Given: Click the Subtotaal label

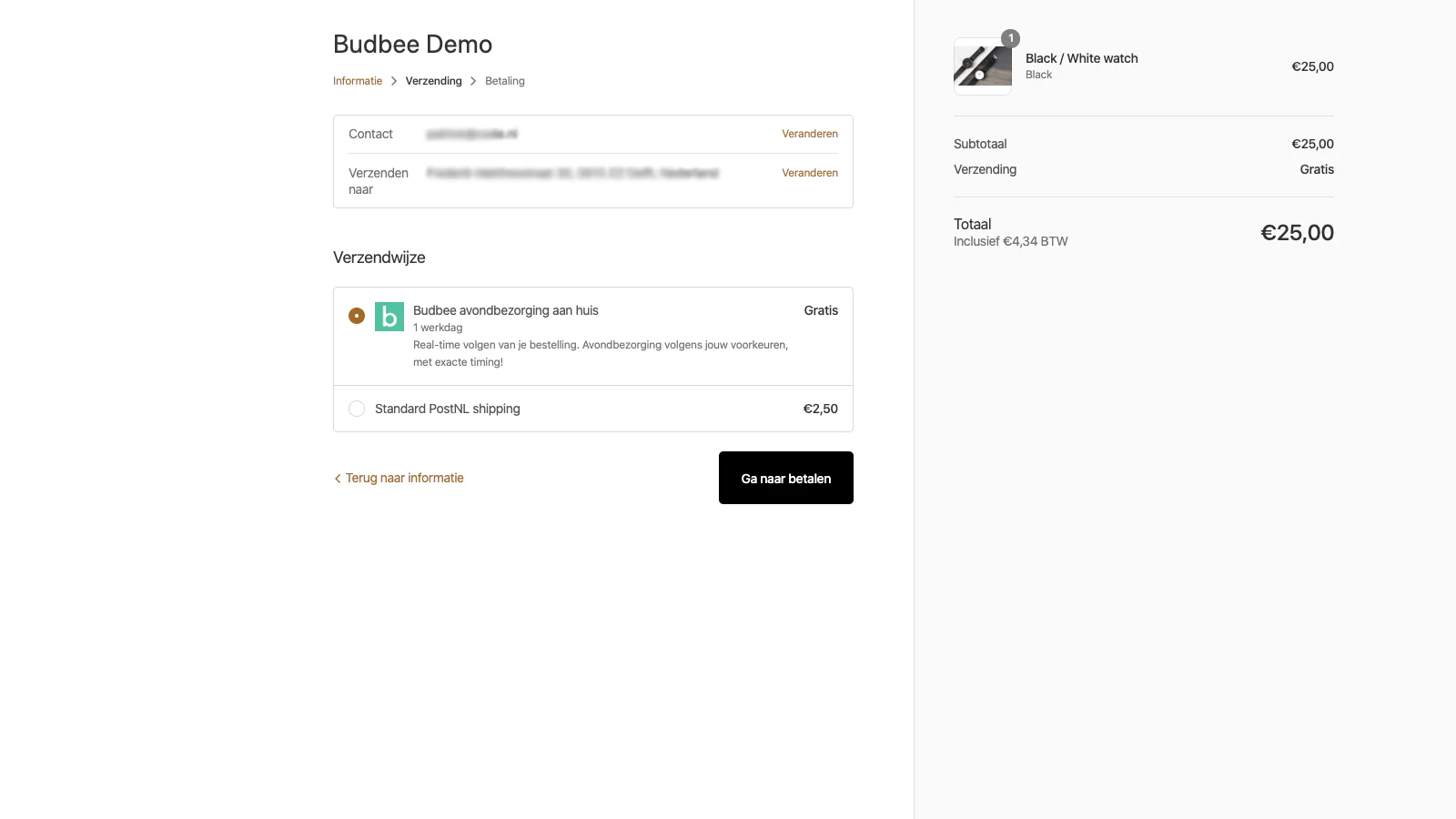Looking at the screenshot, I should pos(980,144).
